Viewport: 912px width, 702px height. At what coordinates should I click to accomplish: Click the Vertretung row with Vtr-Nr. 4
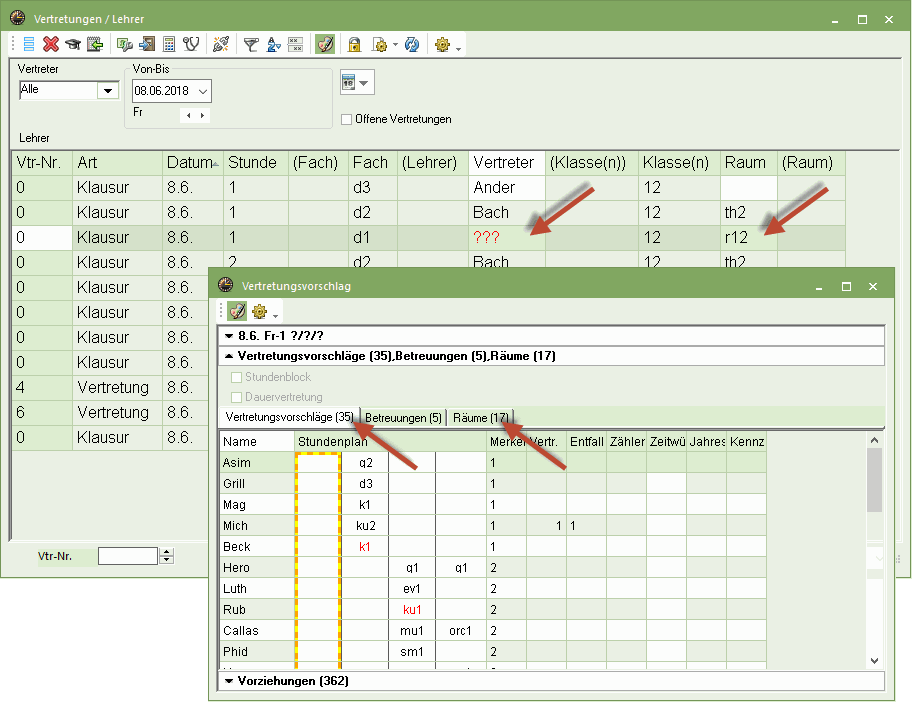click(x=109, y=387)
